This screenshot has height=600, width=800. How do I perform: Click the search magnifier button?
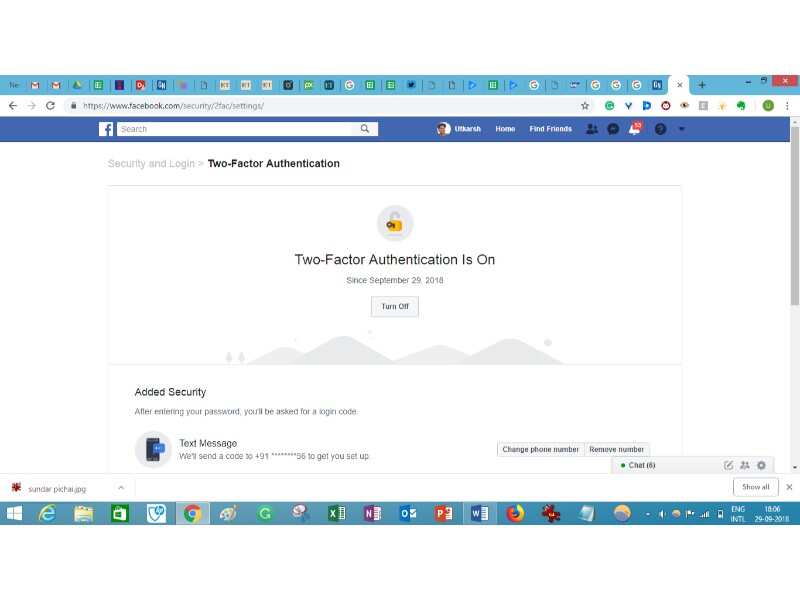click(x=366, y=129)
